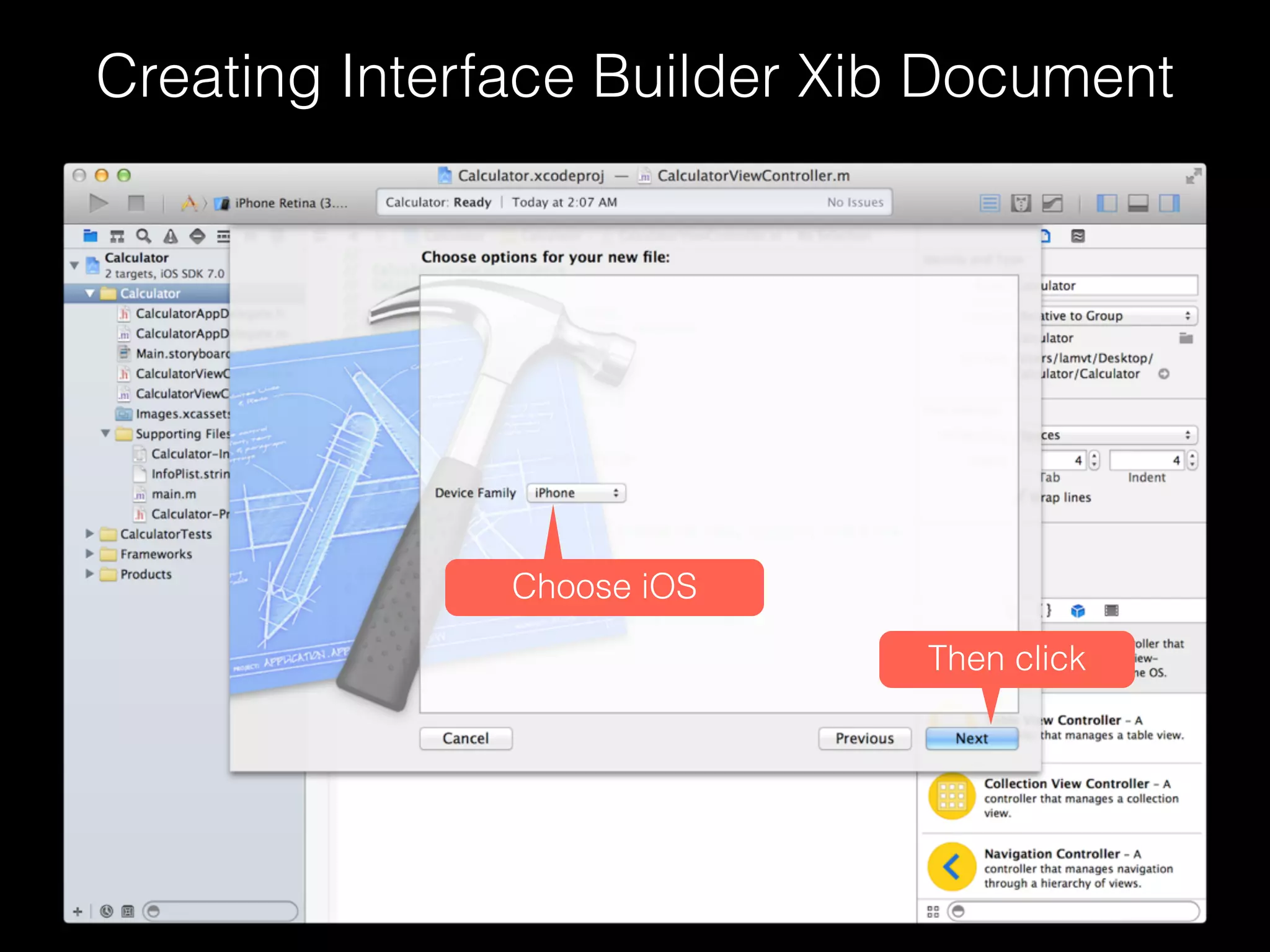Screen dimensions: 1270x952
Task: Enter full screen mode via window arrows
Action: pyautogui.click(x=1192, y=176)
